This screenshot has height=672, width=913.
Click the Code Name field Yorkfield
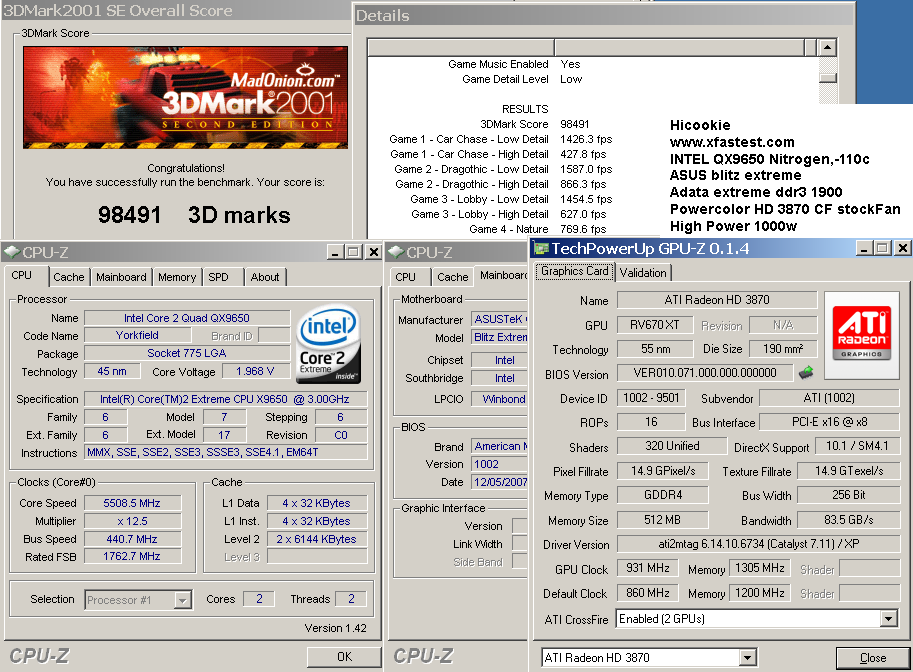coord(137,335)
